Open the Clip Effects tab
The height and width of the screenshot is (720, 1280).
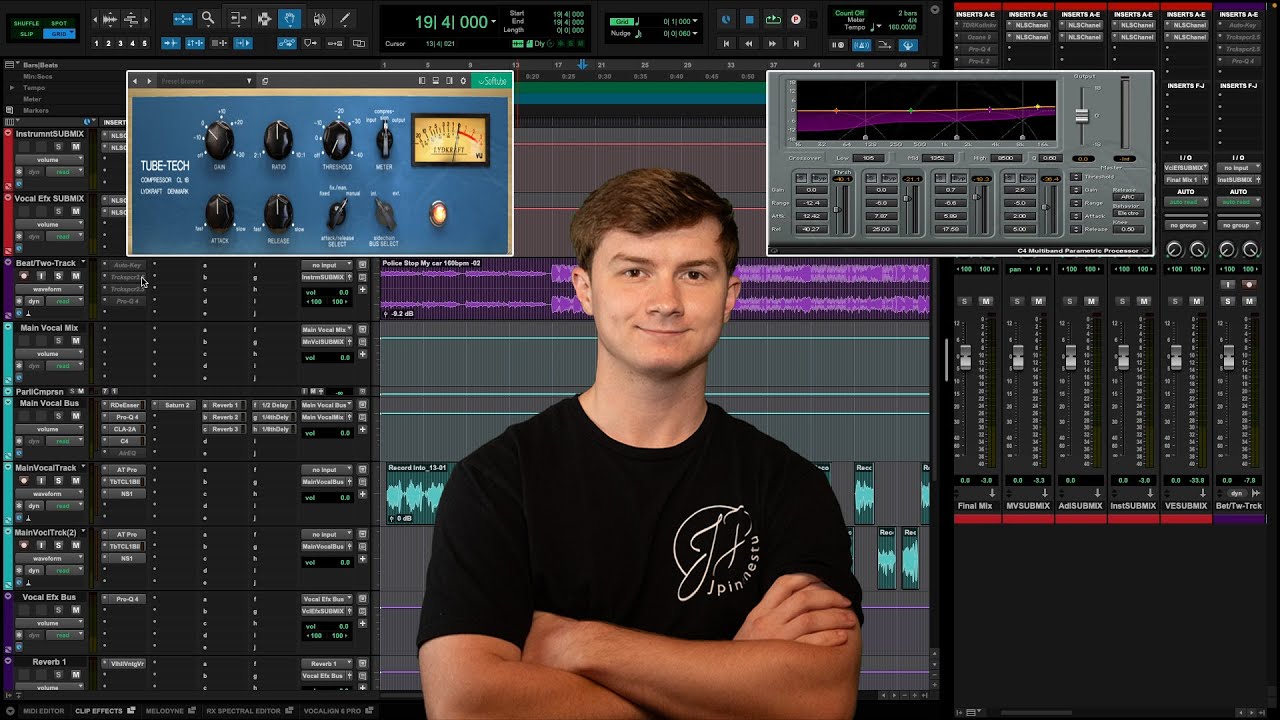[105, 711]
